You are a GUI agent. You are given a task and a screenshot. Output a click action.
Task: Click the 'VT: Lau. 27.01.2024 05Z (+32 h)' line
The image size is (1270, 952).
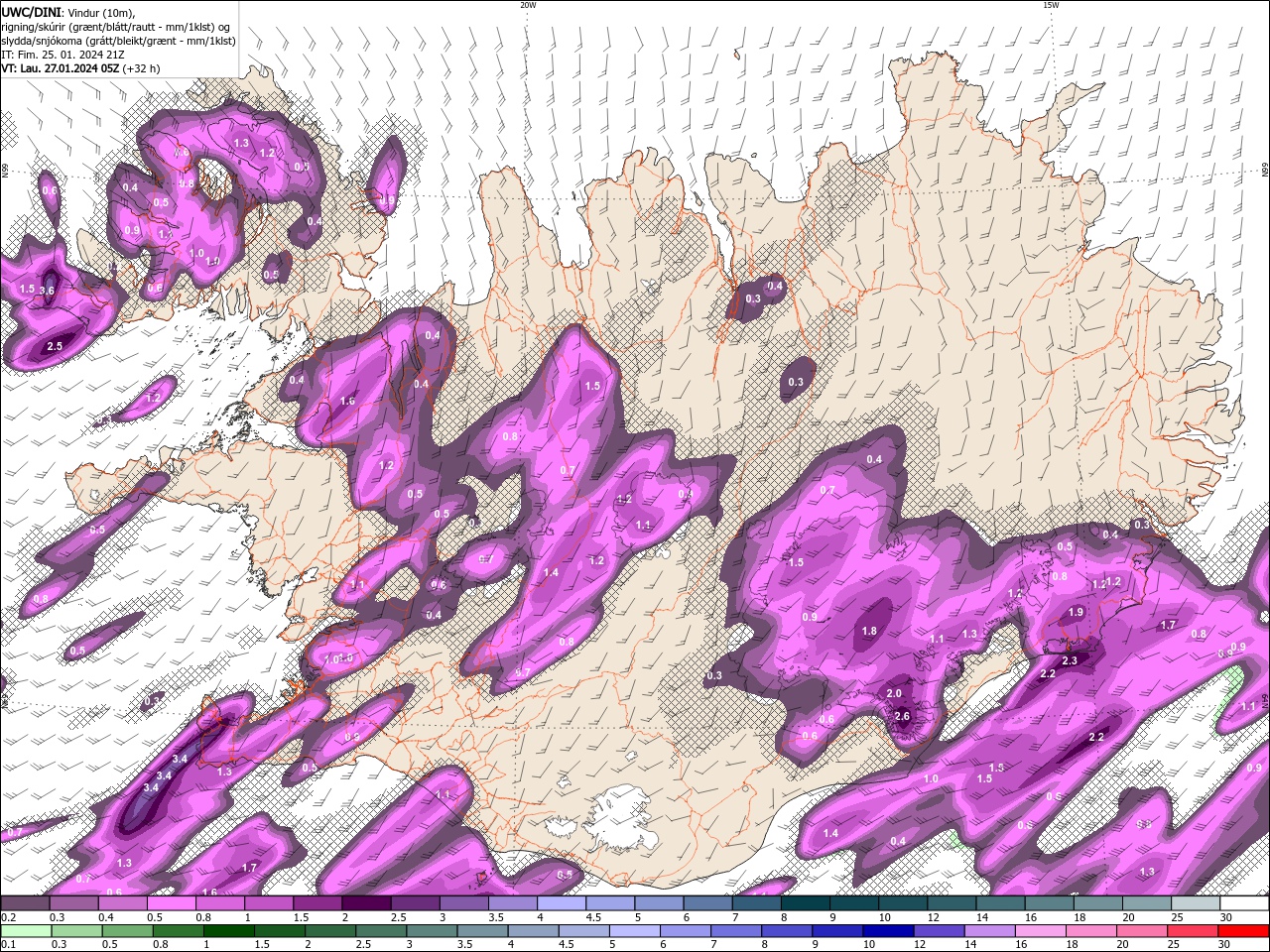click(80, 68)
